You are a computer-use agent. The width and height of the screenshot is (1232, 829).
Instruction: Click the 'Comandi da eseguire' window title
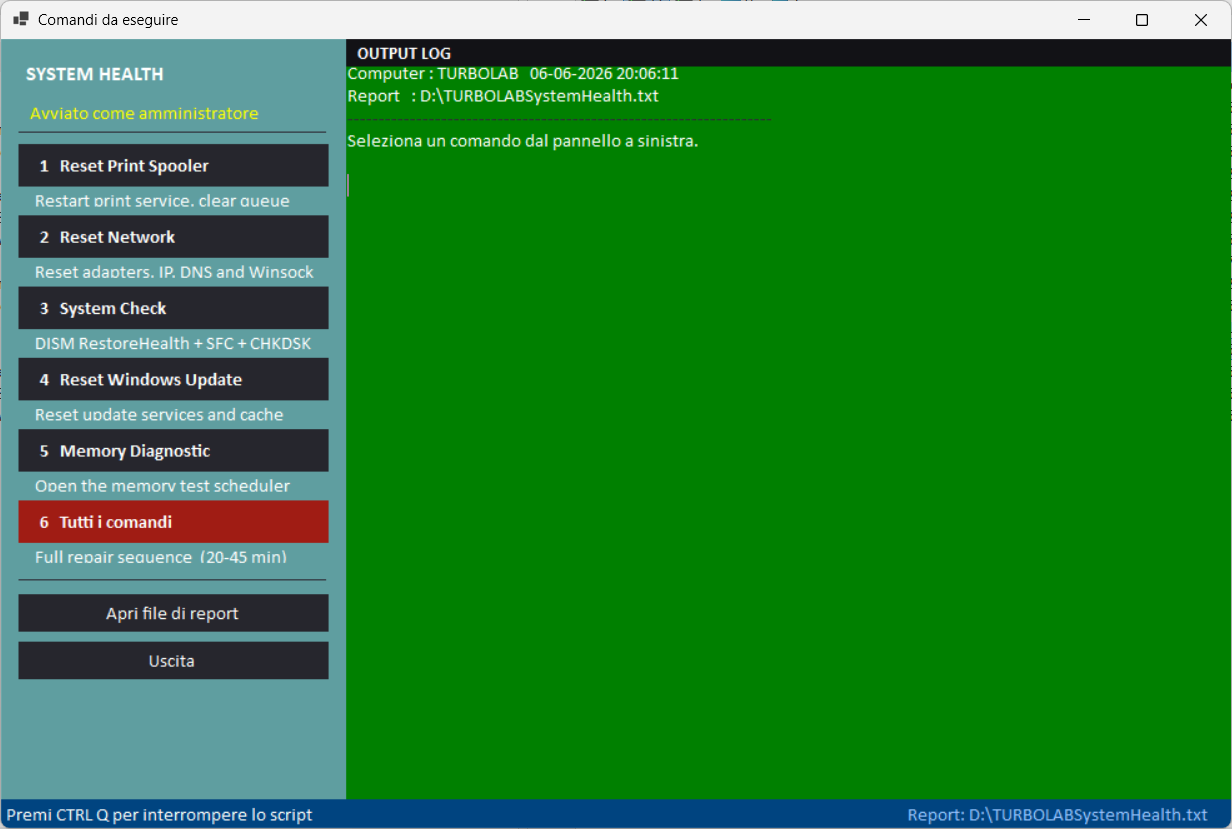(108, 19)
